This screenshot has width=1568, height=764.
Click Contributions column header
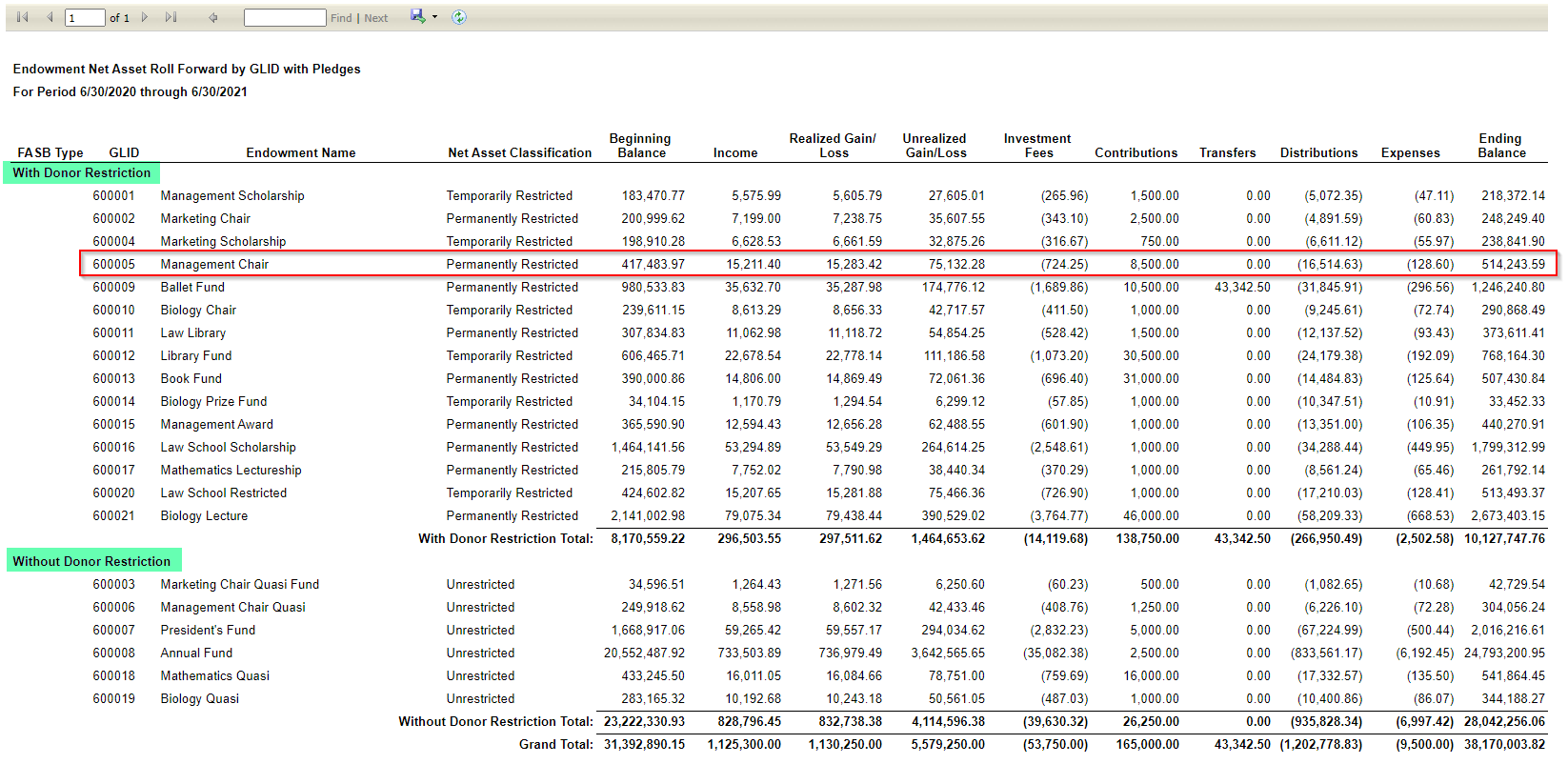(1136, 152)
